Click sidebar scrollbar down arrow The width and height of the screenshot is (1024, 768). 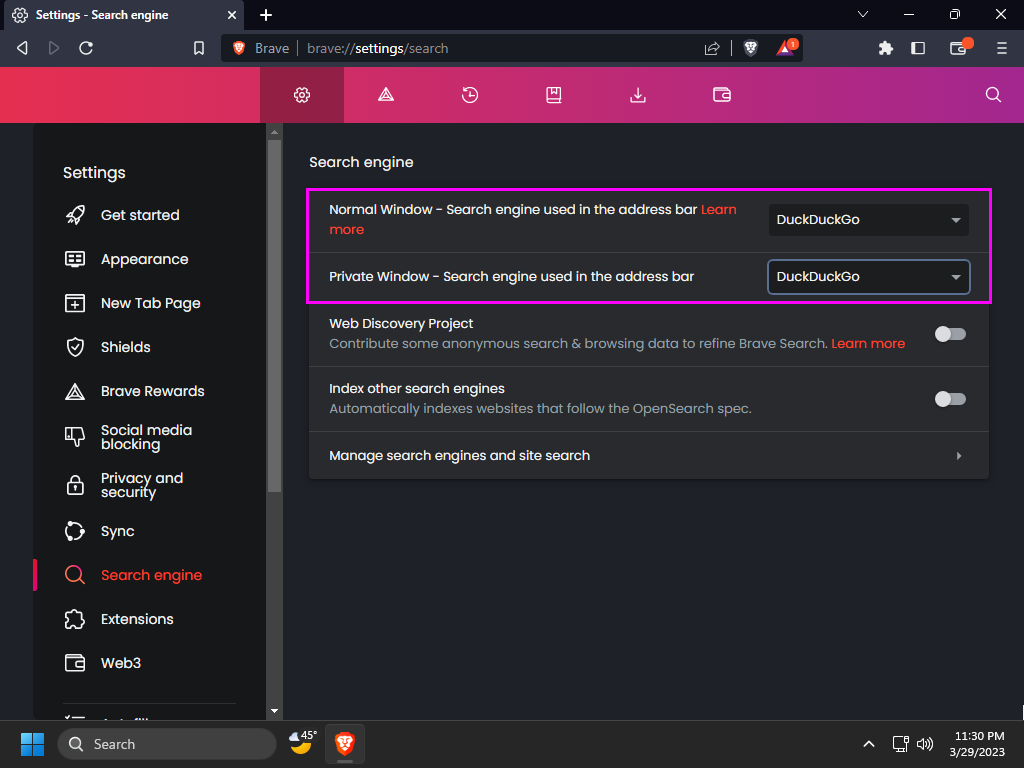(x=274, y=711)
